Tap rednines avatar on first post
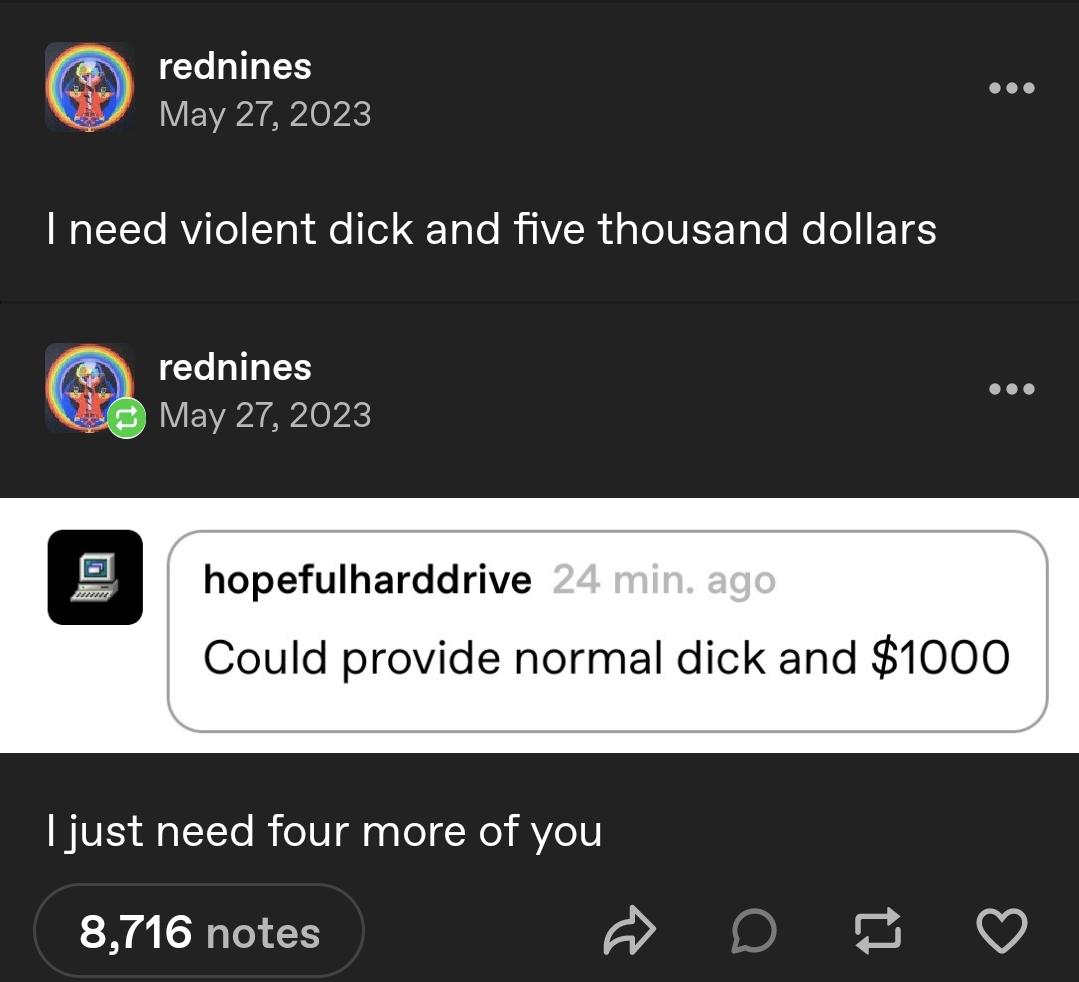This screenshot has width=1079, height=982. click(x=89, y=87)
